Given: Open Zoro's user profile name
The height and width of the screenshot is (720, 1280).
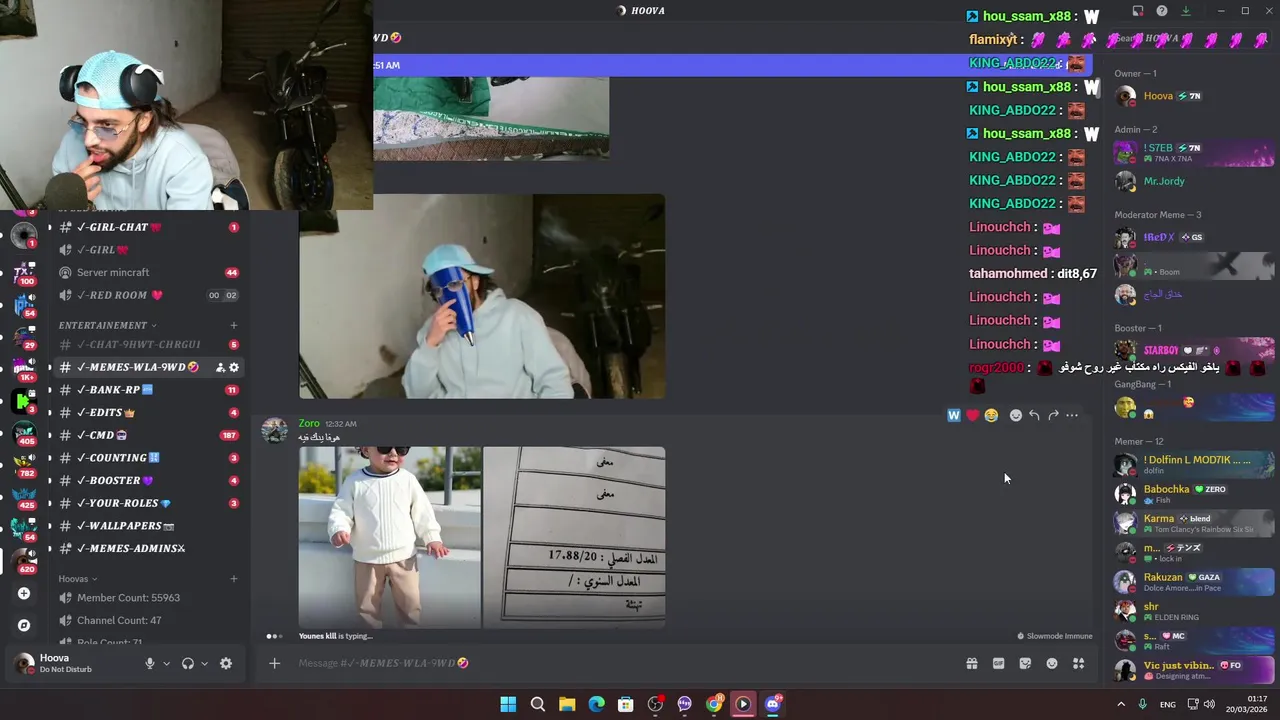Looking at the screenshot, I should pyautogui.click(x=309, y=423).
